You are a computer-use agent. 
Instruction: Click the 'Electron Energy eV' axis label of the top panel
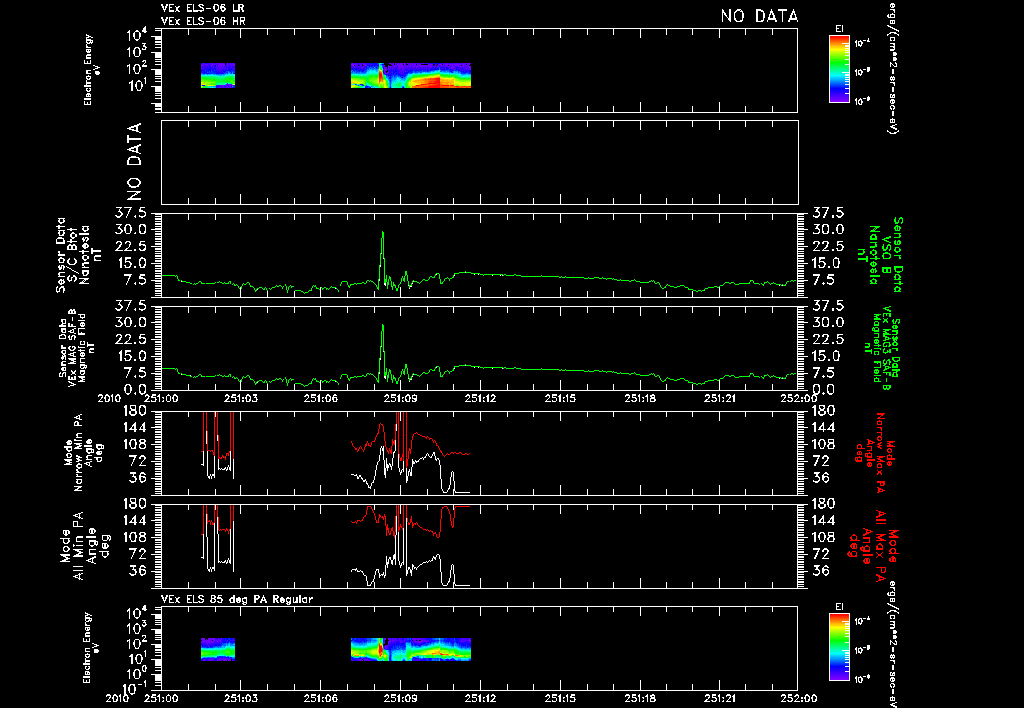(x=91, y=69)
